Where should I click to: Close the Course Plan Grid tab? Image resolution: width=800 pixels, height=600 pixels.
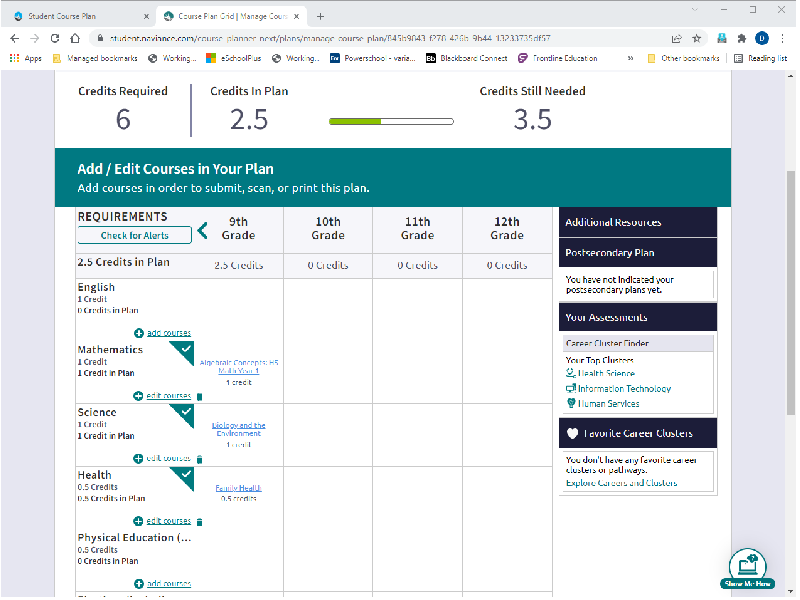click(x=296, y=16)
